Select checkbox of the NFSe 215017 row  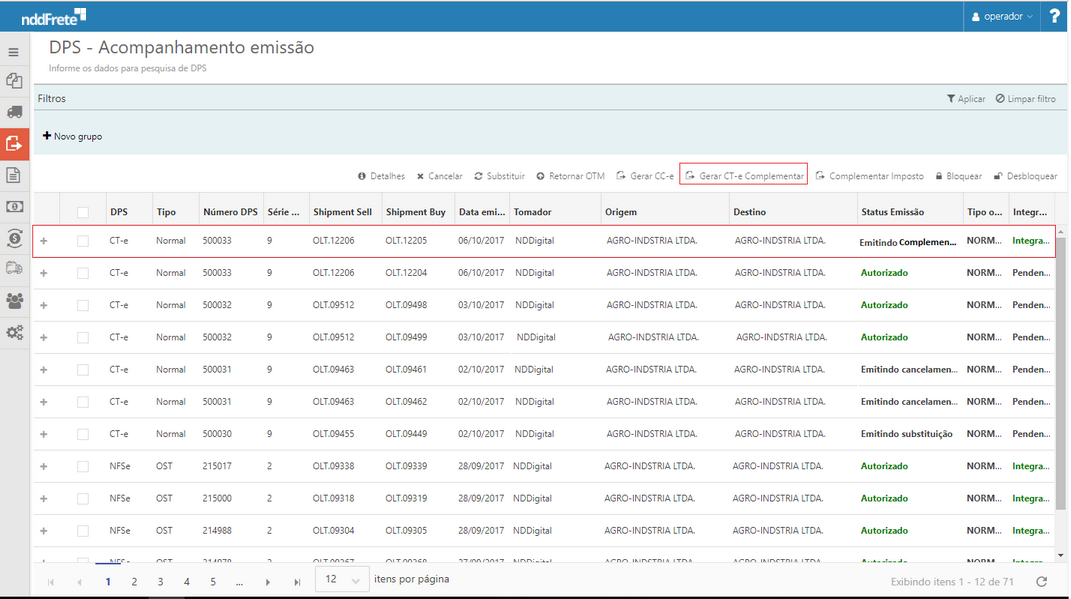point(83,466)
